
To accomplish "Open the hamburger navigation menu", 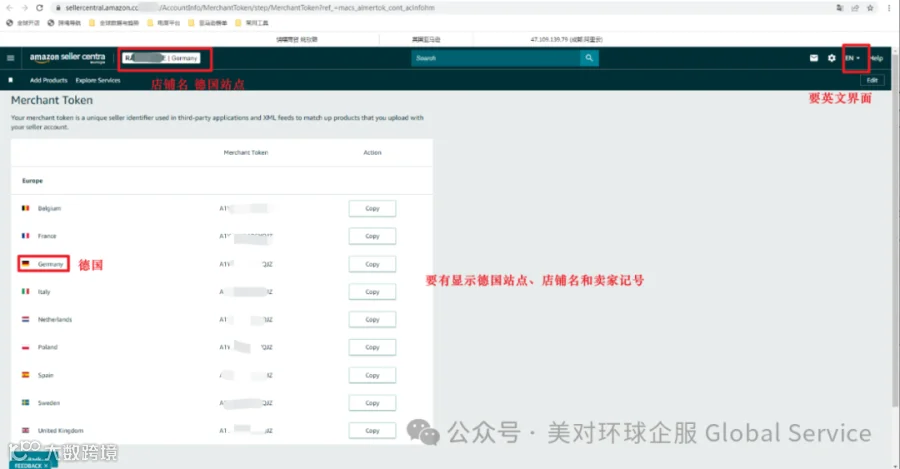I will (10, 58).
